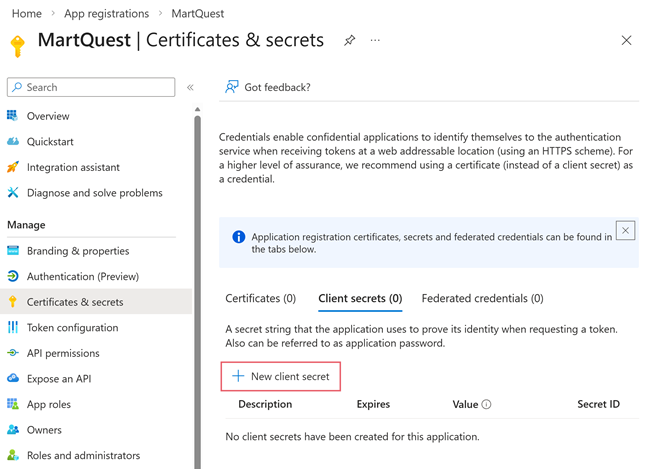Click the Diagnose and solve problems wrench icon
Image resolution: width=650 pixels, height=469 pixels.
(13, 192)
